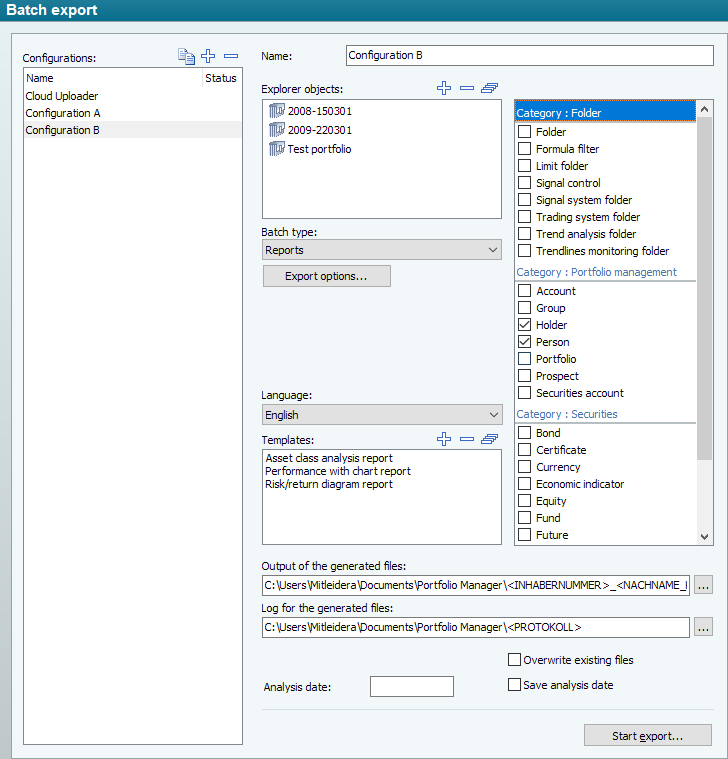Image resolution: width=728 pixels, height=759 pixels.
Task: Remove explorer object using minus icon
Action: pos(466,89)
